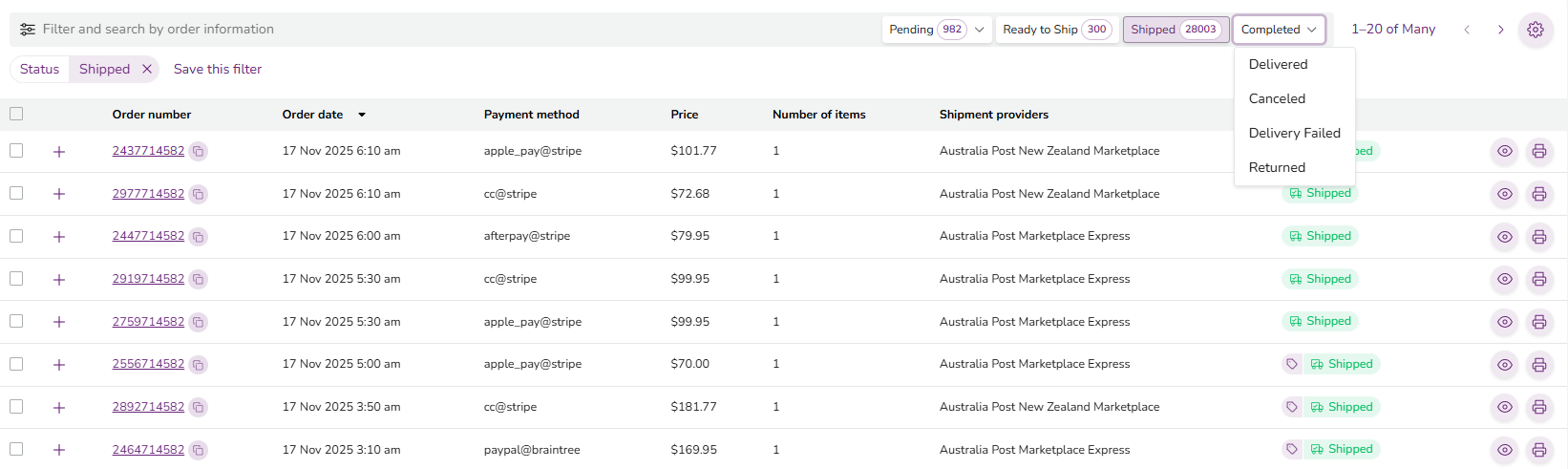
Task: View details of order 2447714582 eye icon
Action: point(1504,237)
